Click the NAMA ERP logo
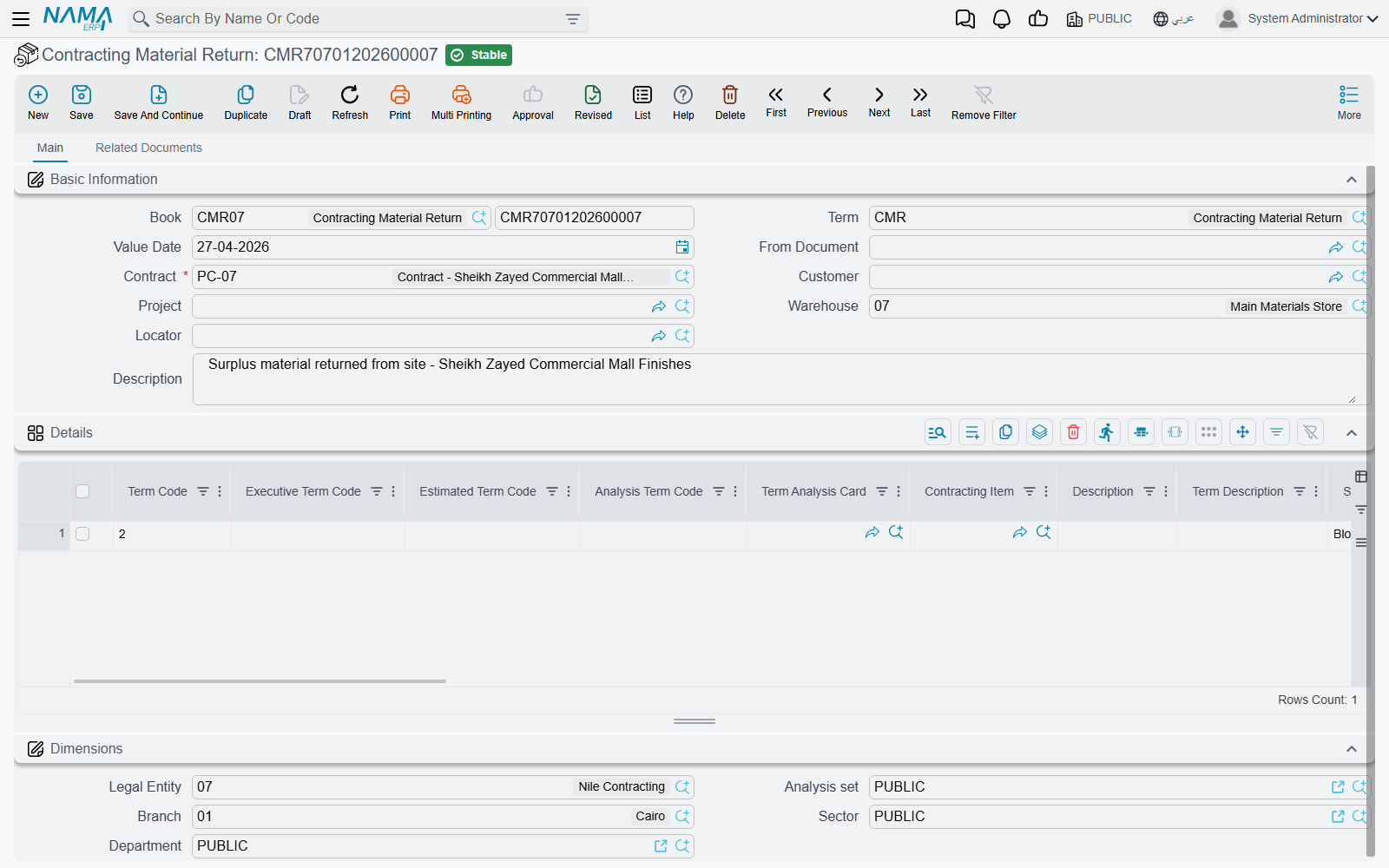The height and width of the screenshot is (868, 1389). [x=77, y=18]
